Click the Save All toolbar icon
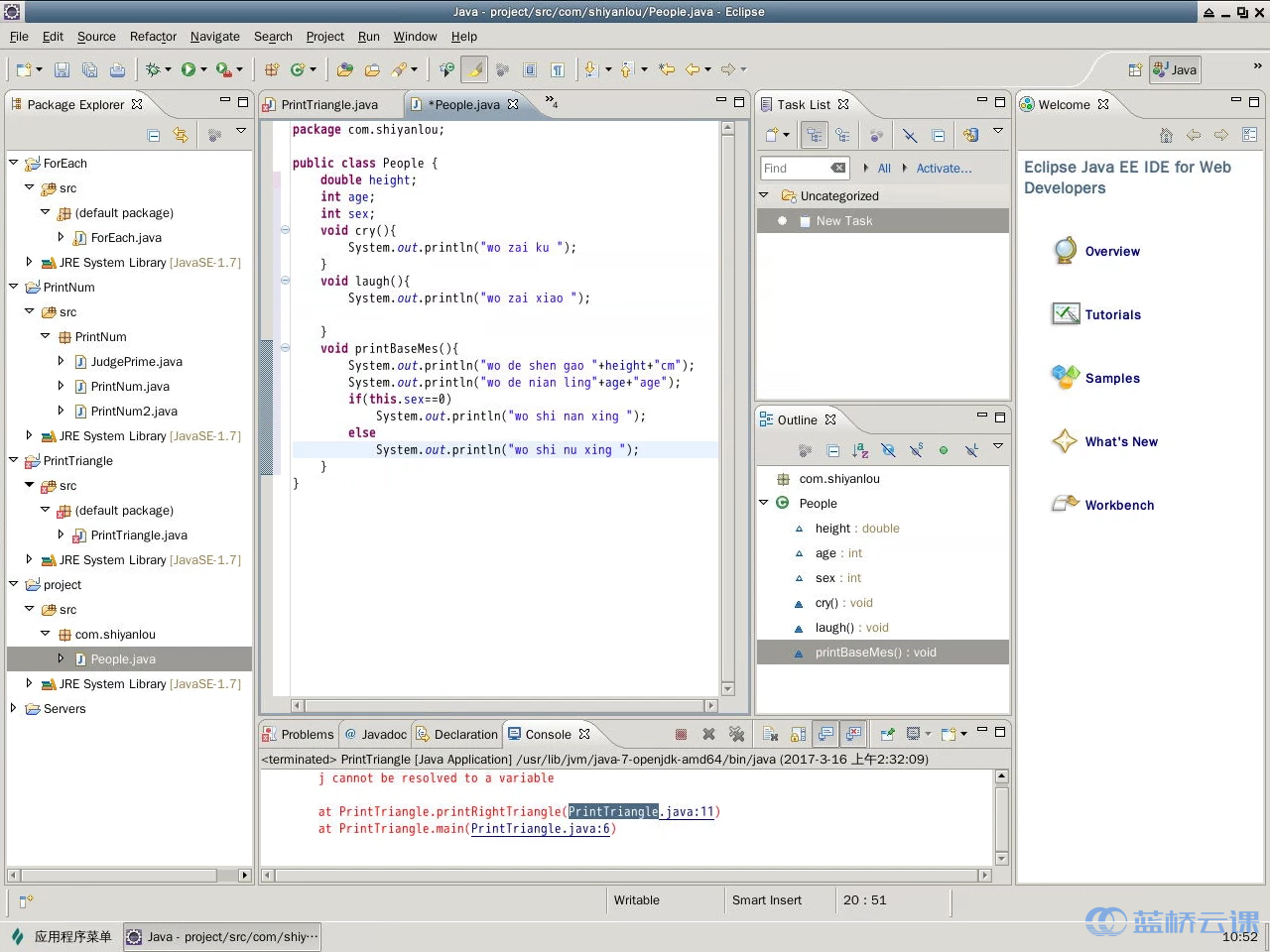This screenshot has height=952, width=1270. click(x=89, y=69)
